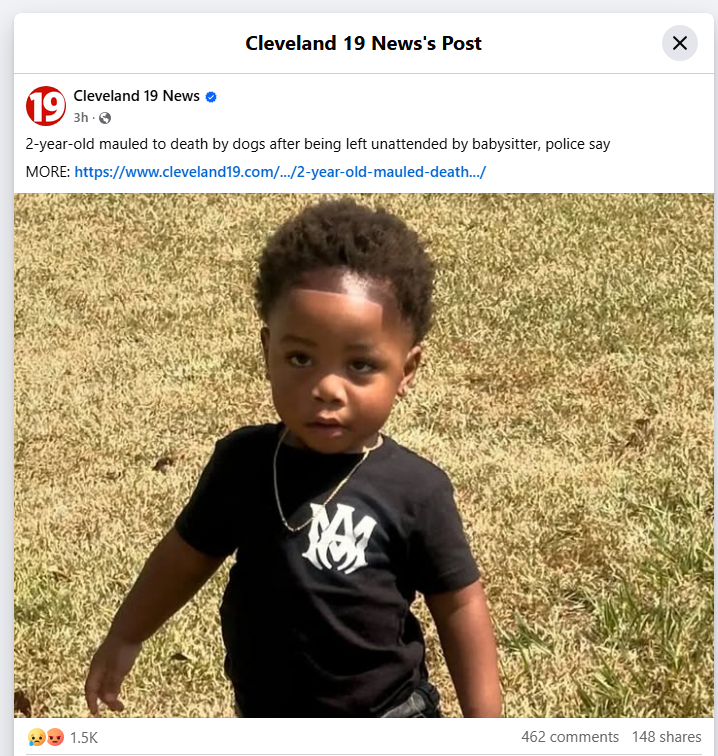Viewport: 718px width, 756px height.
Task: Click the globe public audience icon
Action: [x=105, y=118]
